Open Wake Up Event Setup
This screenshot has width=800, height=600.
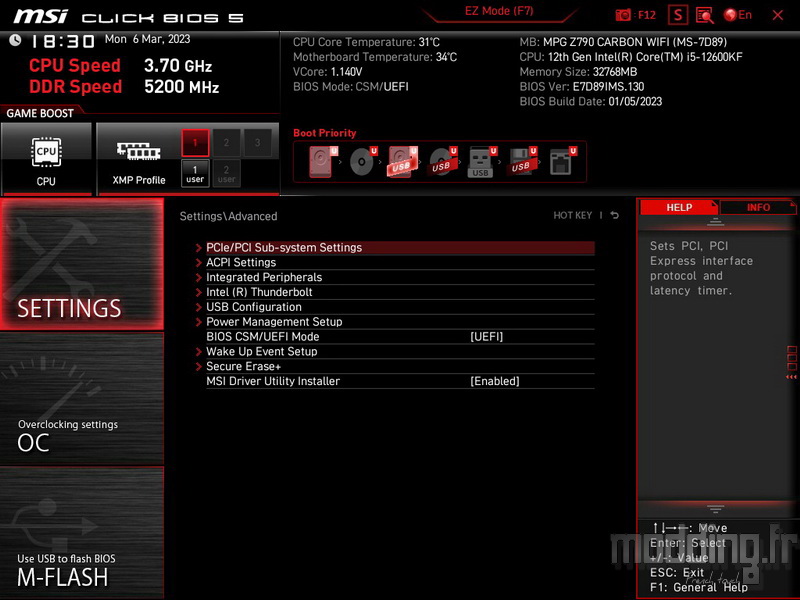coord(400,352)
